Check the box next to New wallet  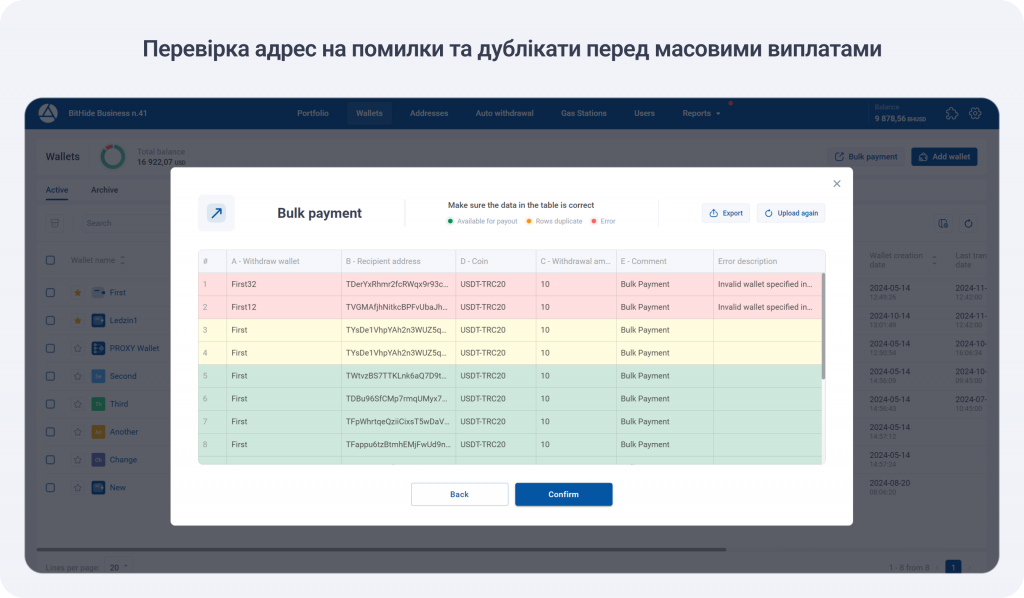(x=51, y=487)
